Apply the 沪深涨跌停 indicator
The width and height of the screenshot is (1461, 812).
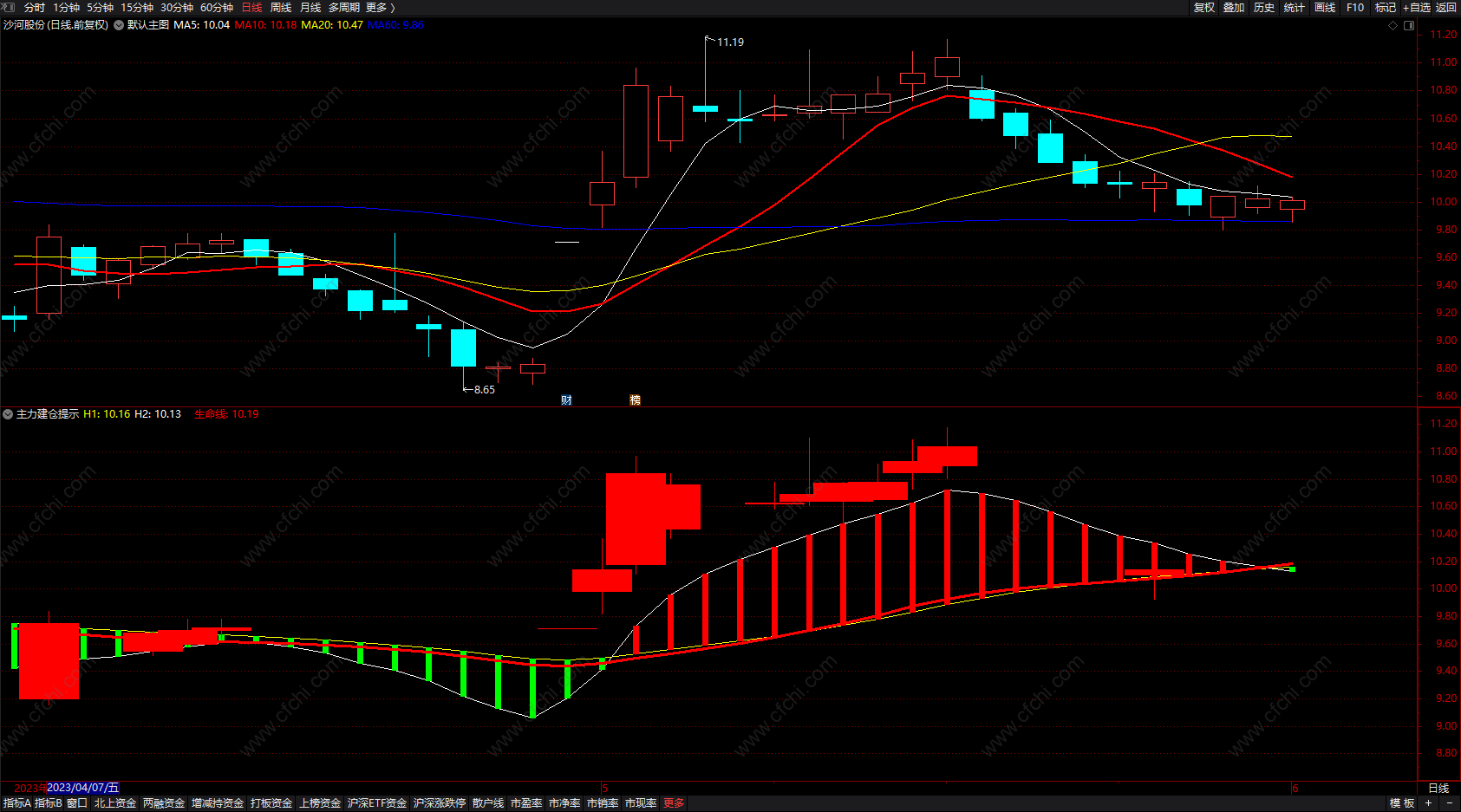pyautogui.click(x=440, y=803)
